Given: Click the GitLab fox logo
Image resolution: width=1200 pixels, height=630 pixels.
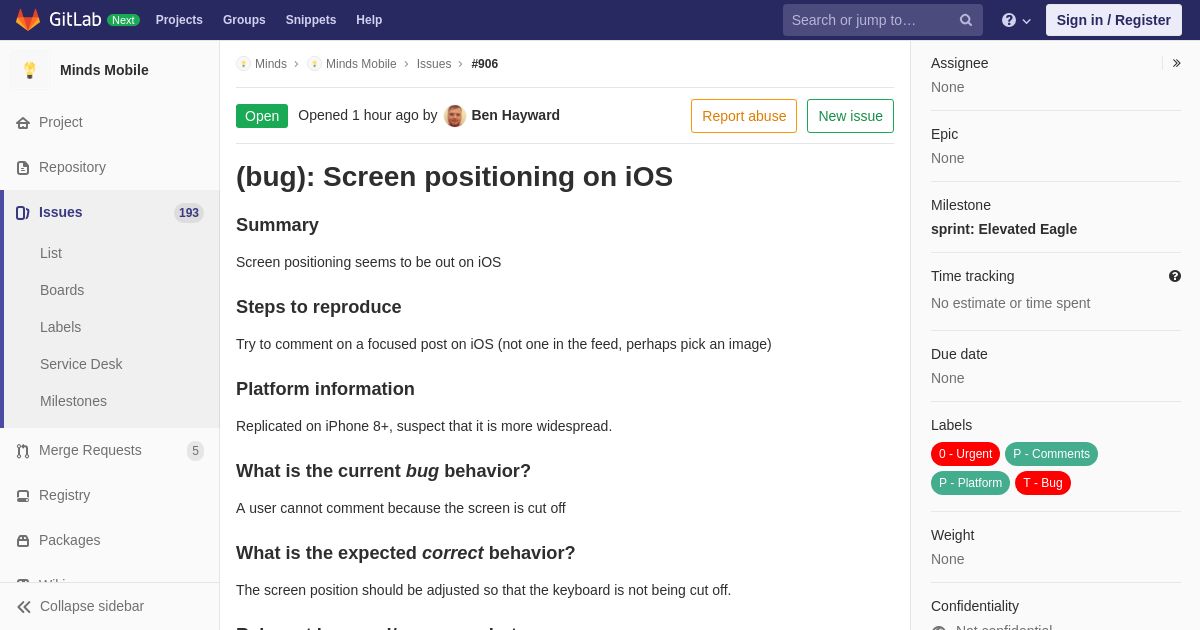Looking at the screenshot, I should [28, 20].
